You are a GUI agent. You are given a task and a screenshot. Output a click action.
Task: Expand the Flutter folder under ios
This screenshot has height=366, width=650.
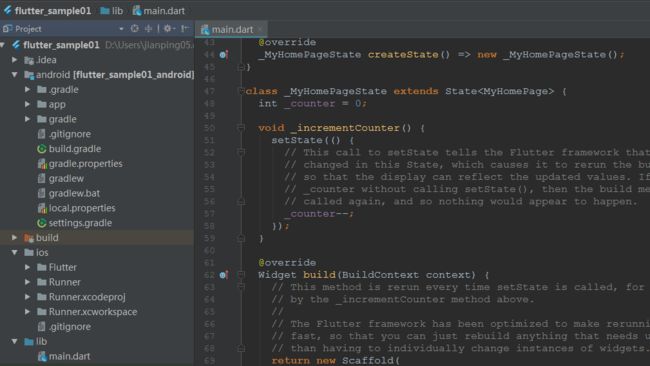[x=27, y=267]
